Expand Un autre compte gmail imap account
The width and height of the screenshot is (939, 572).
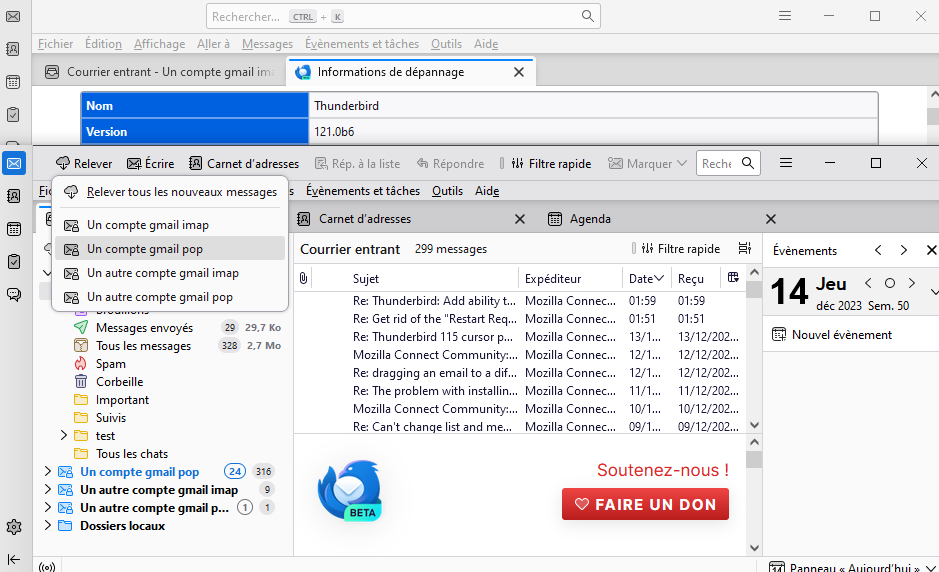tap(47, 489)
